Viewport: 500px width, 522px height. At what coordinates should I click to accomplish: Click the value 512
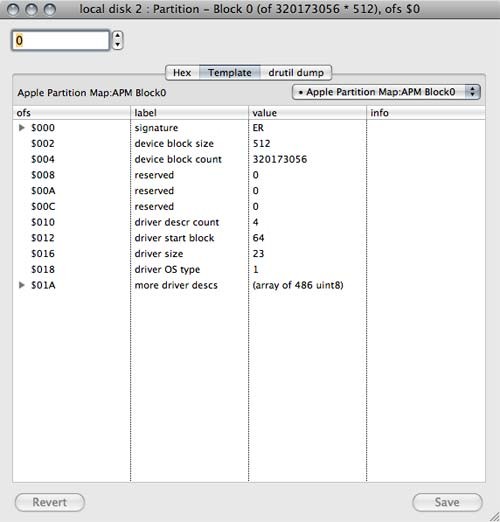pyautogui.click(x=261, y=144)
